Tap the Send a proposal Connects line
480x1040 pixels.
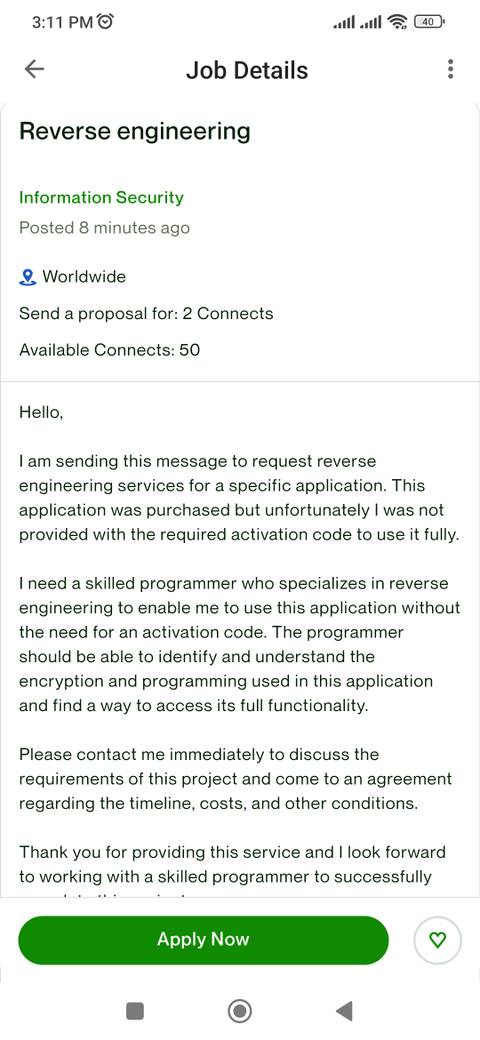click(146, 313)
